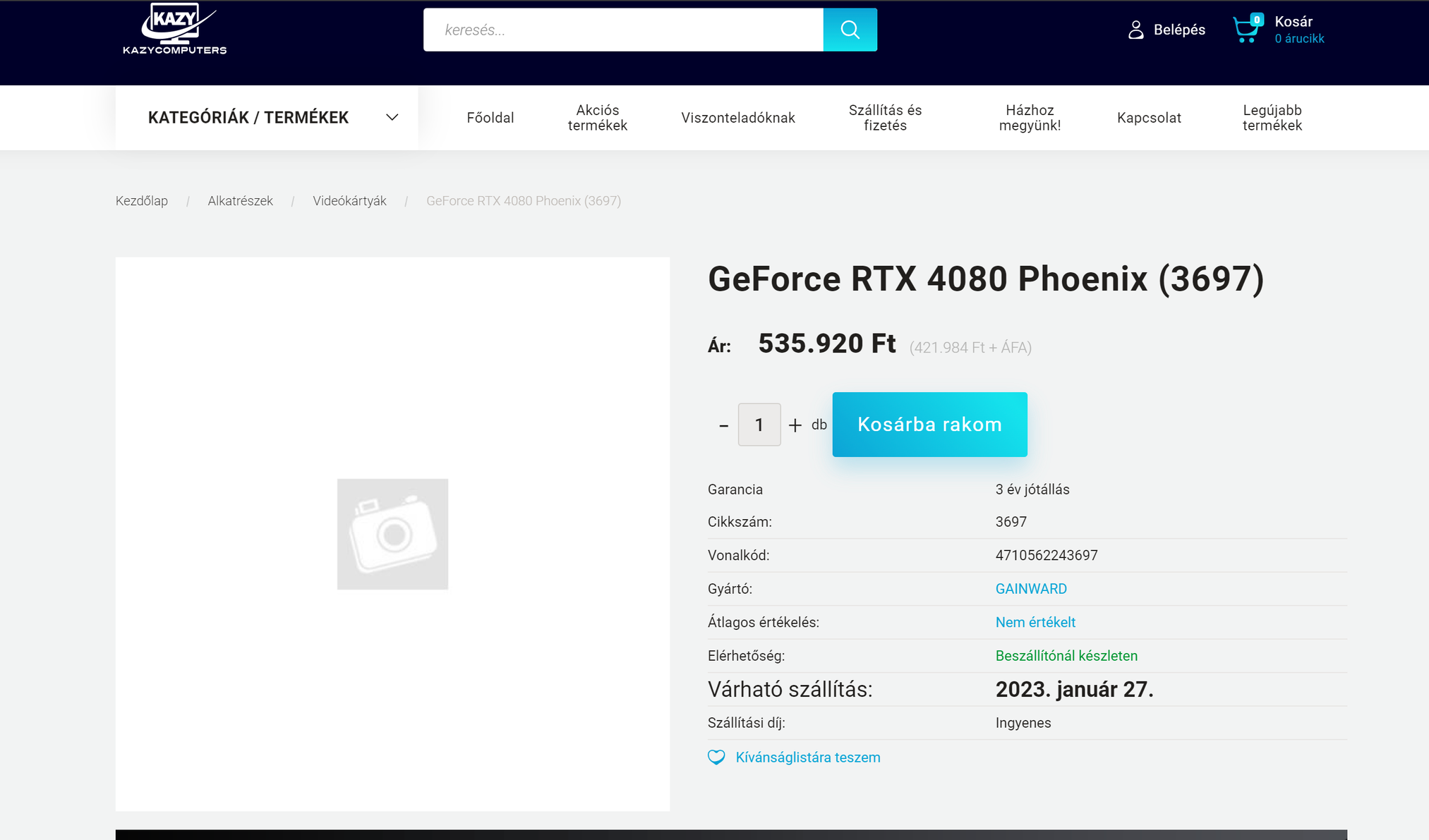Screen dimensions: 1429x840
Task: Increase quantity with the plus button
Action: (x=795, y=425)
